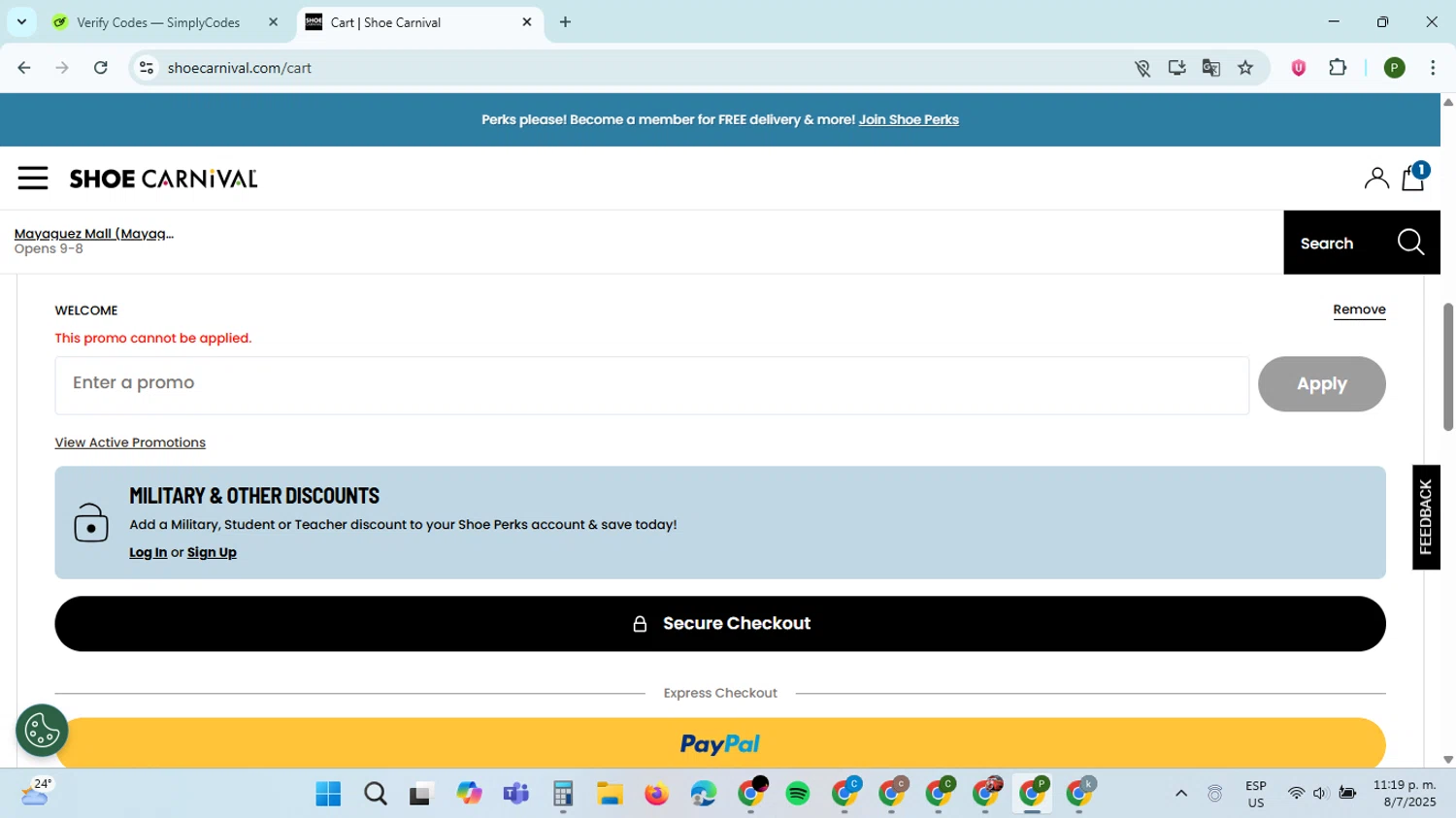Open the extensions puzzle icon
This screenshot has height=818, width=1456.
point(1338,68)
